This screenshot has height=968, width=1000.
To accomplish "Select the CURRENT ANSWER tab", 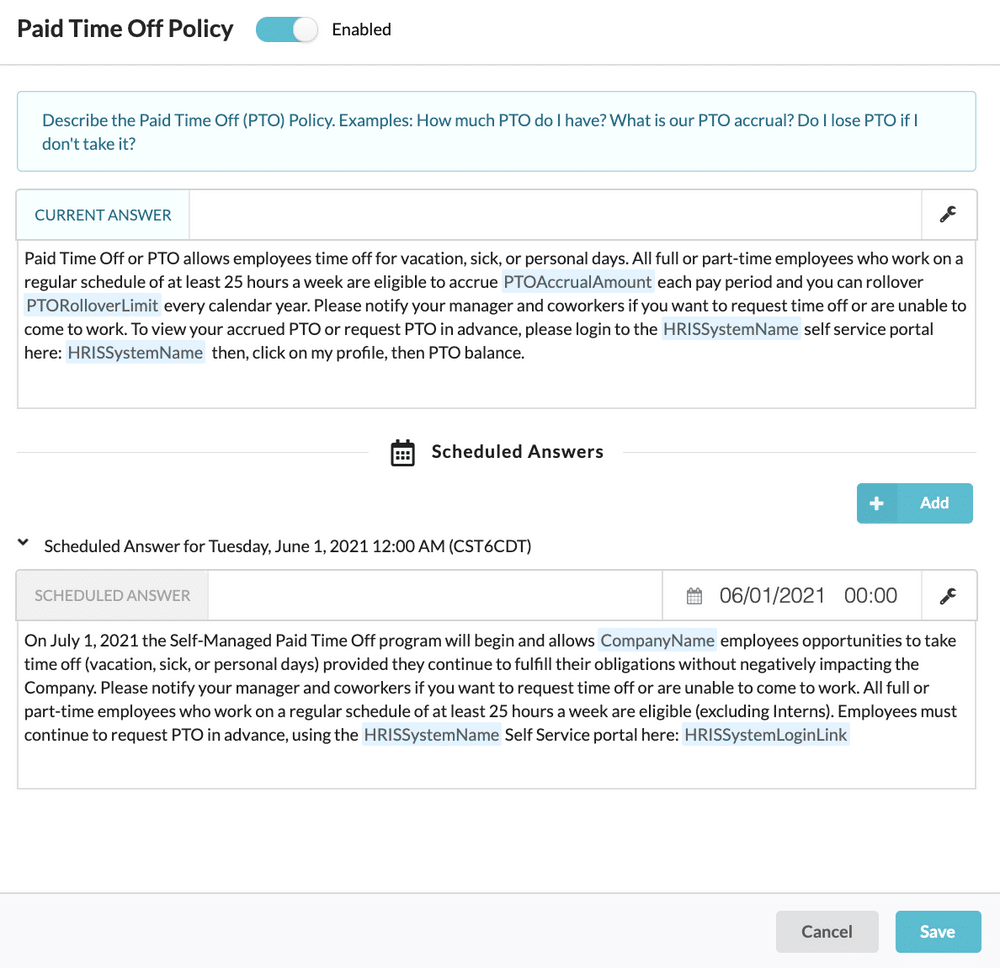I will point(103,215).
